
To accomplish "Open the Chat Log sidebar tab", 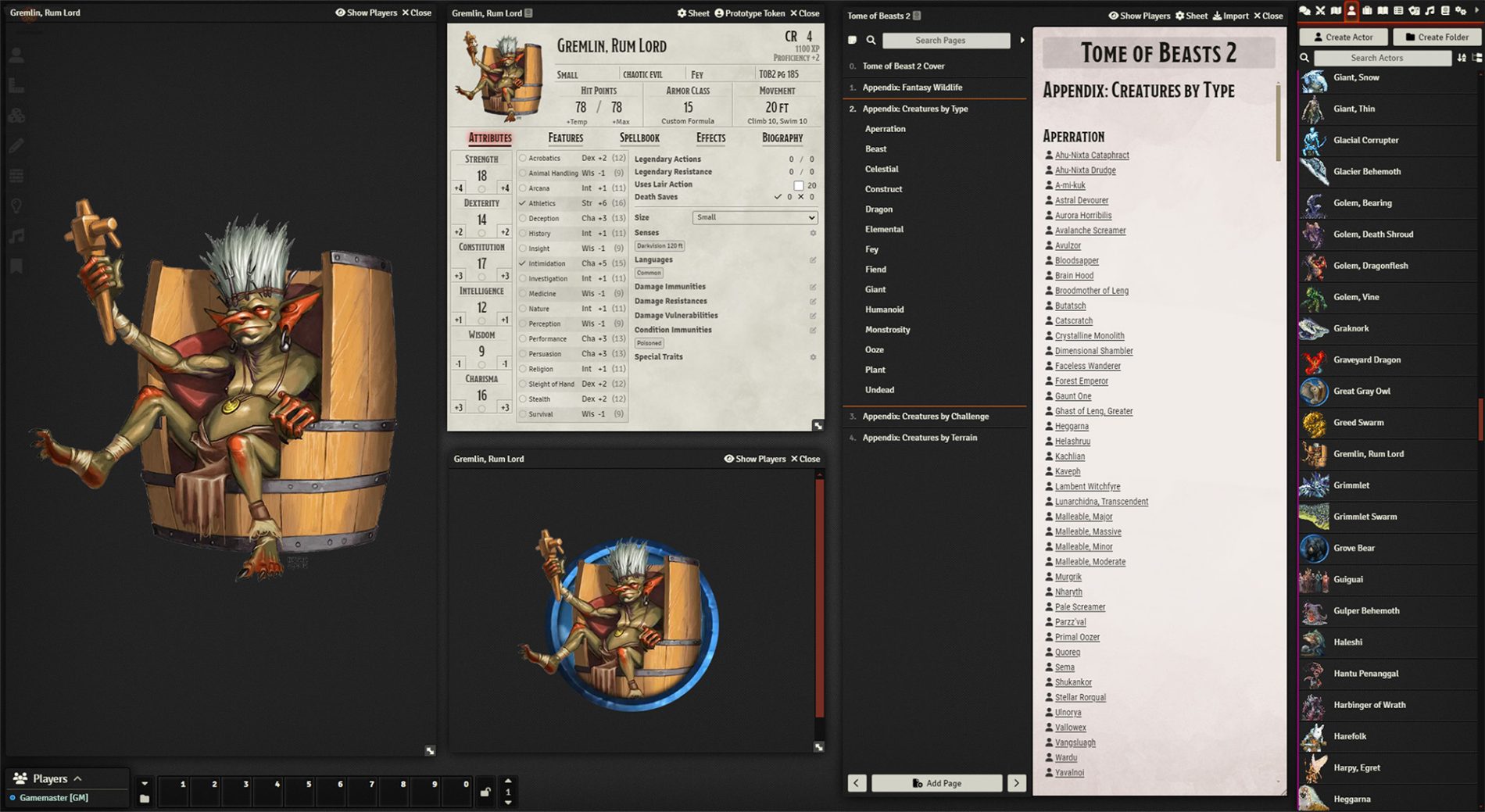I will pyautogui.click(x=1304, y=11).
